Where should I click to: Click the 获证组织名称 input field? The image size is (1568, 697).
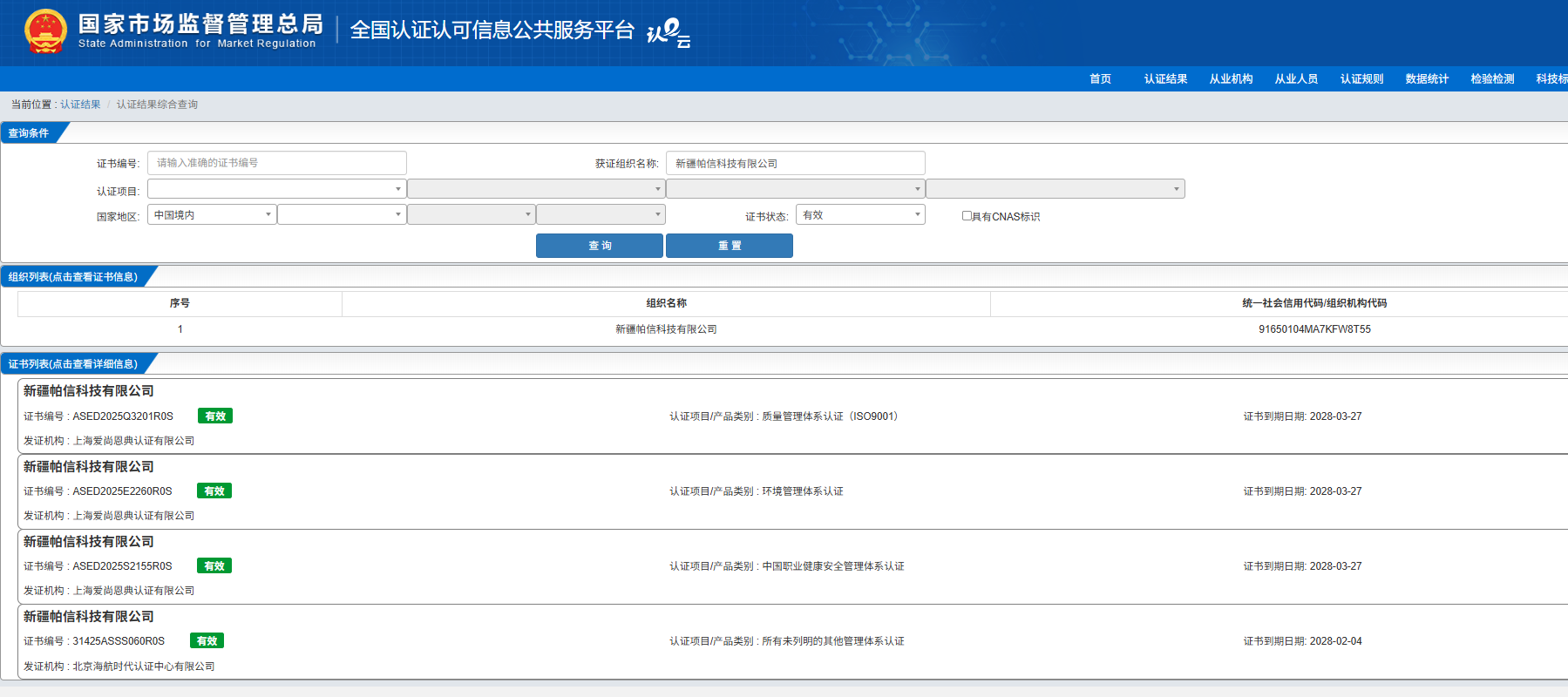795,163
